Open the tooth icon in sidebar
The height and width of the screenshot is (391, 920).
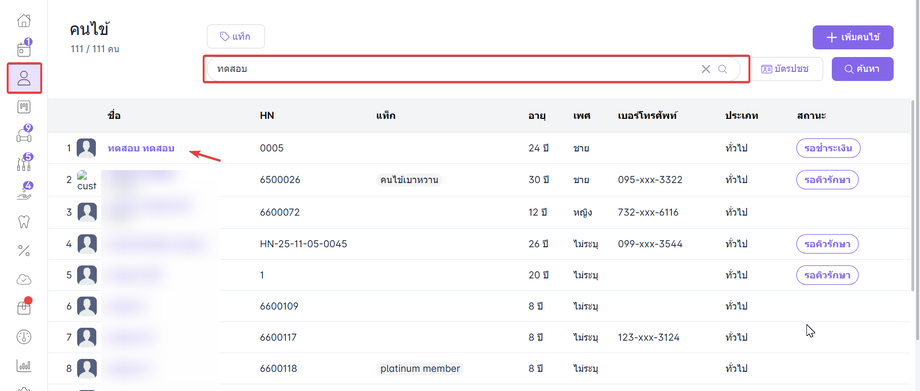coord(23,222)
